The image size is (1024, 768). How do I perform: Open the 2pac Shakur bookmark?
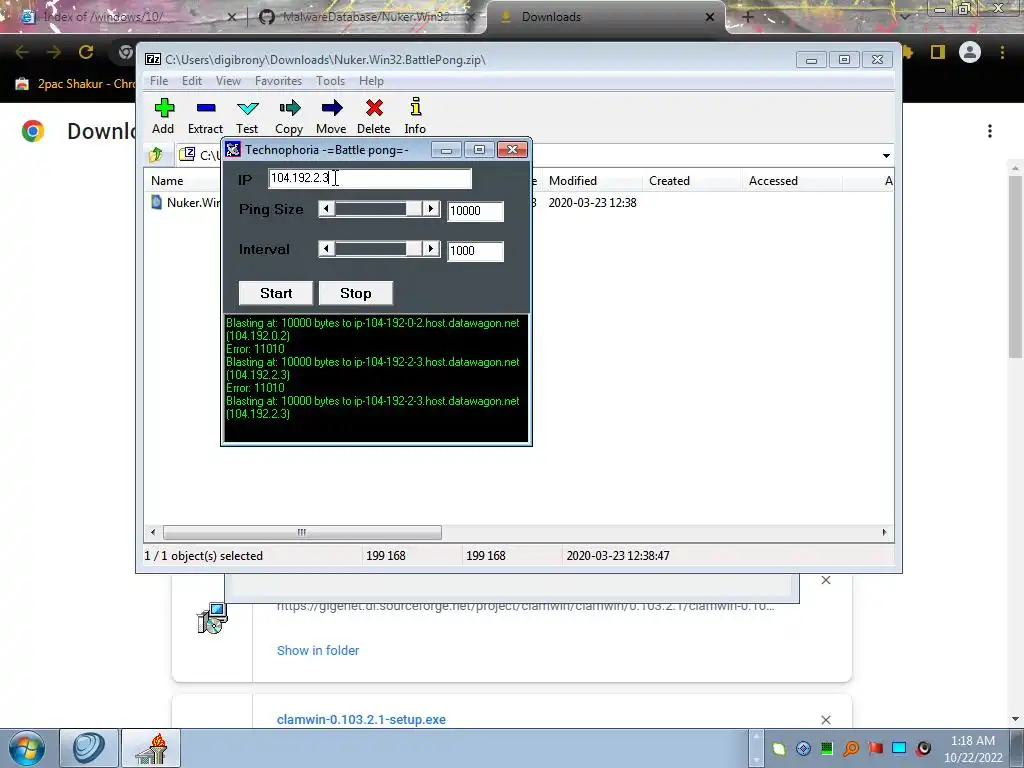75,84
